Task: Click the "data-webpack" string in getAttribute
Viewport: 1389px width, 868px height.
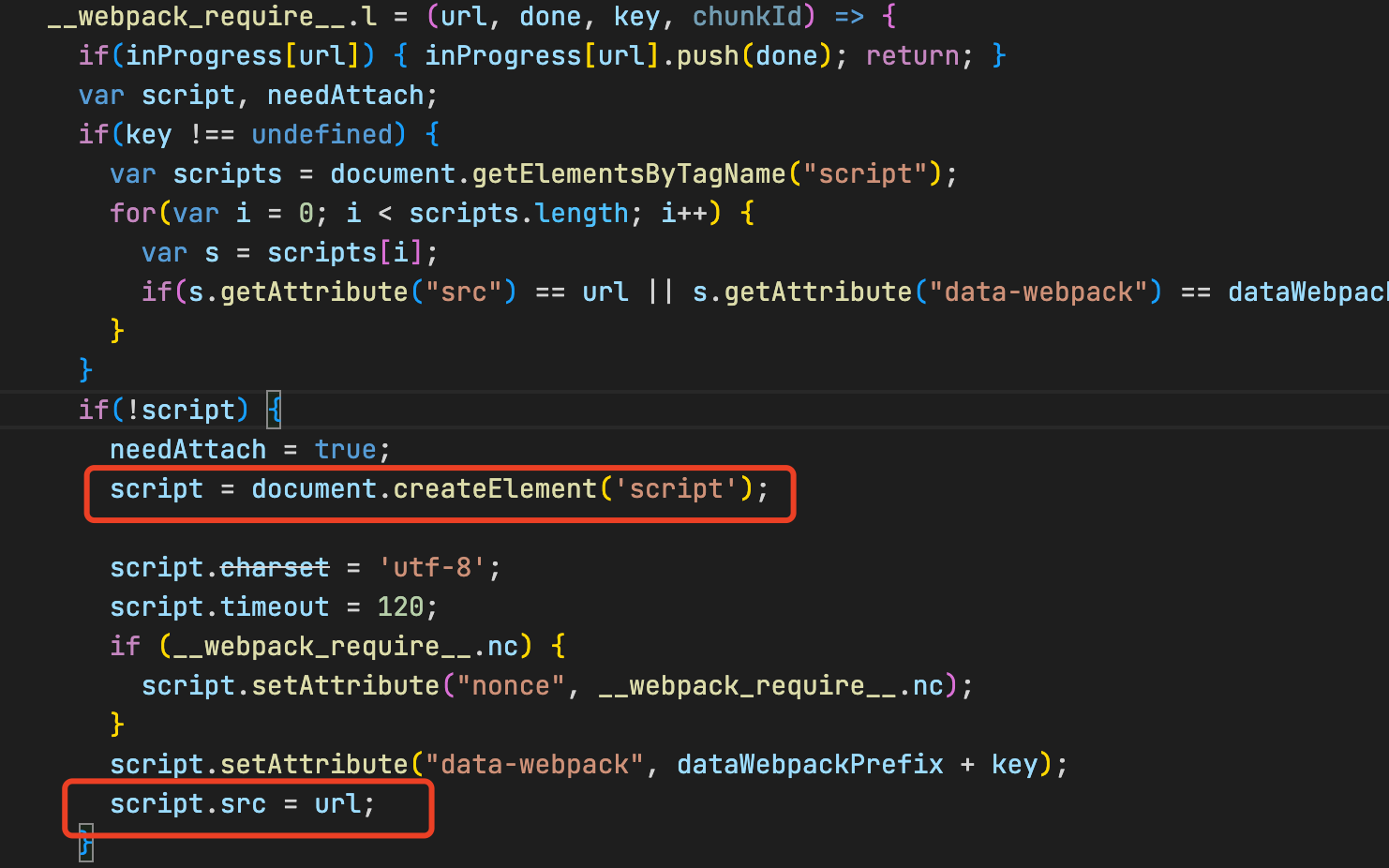Action: [x=1040, y=292]
